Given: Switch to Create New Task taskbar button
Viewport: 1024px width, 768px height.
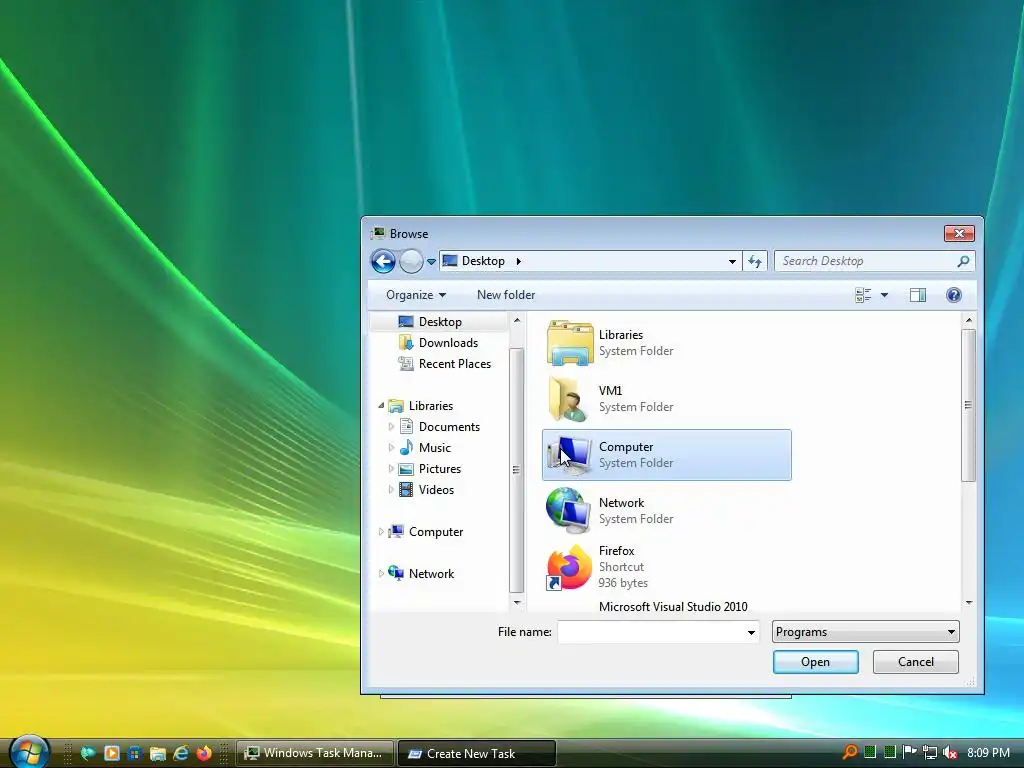Looking at the screenshot, I should coord(477,753).
